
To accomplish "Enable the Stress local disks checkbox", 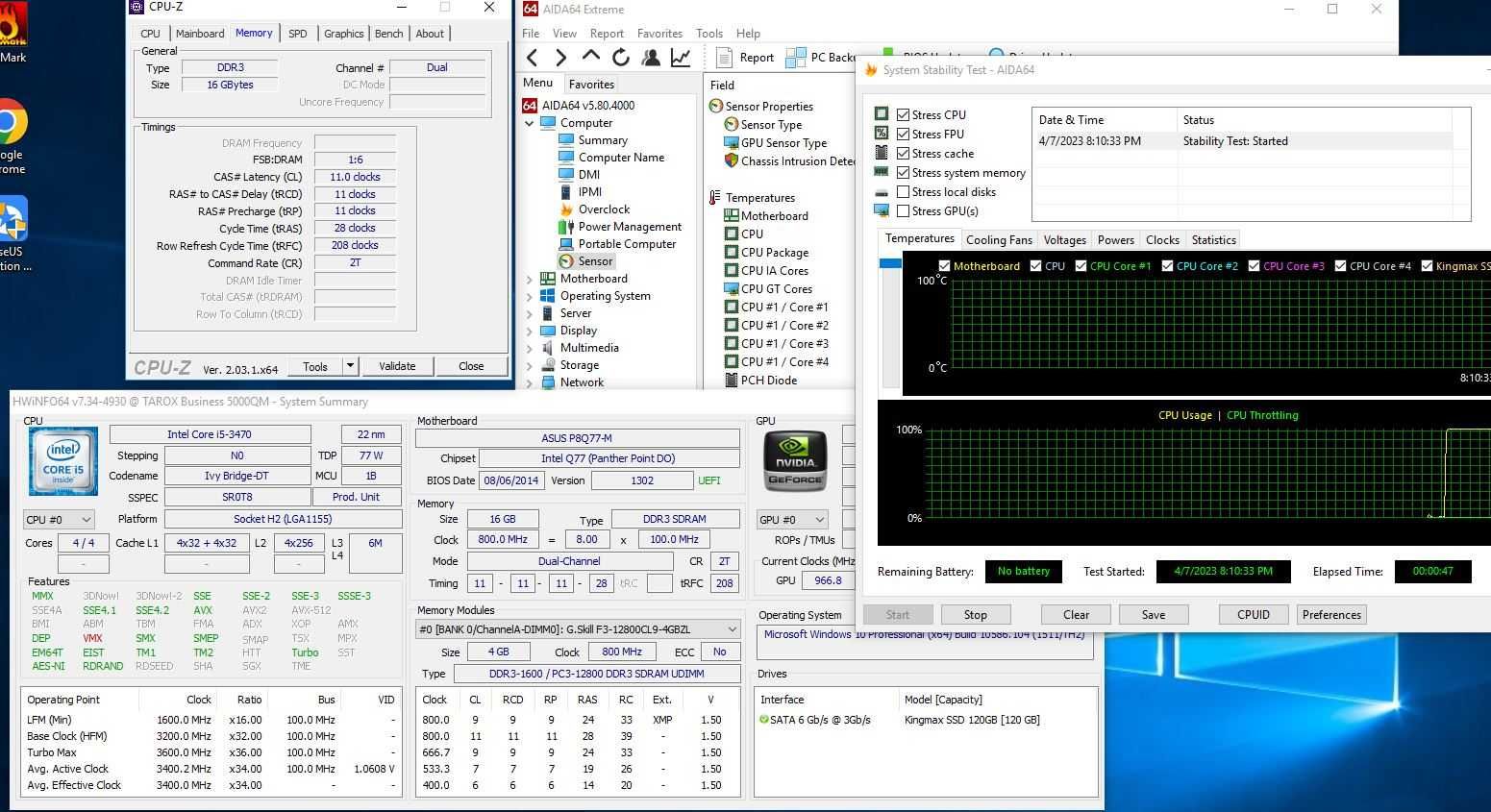I will pos(903,191).
